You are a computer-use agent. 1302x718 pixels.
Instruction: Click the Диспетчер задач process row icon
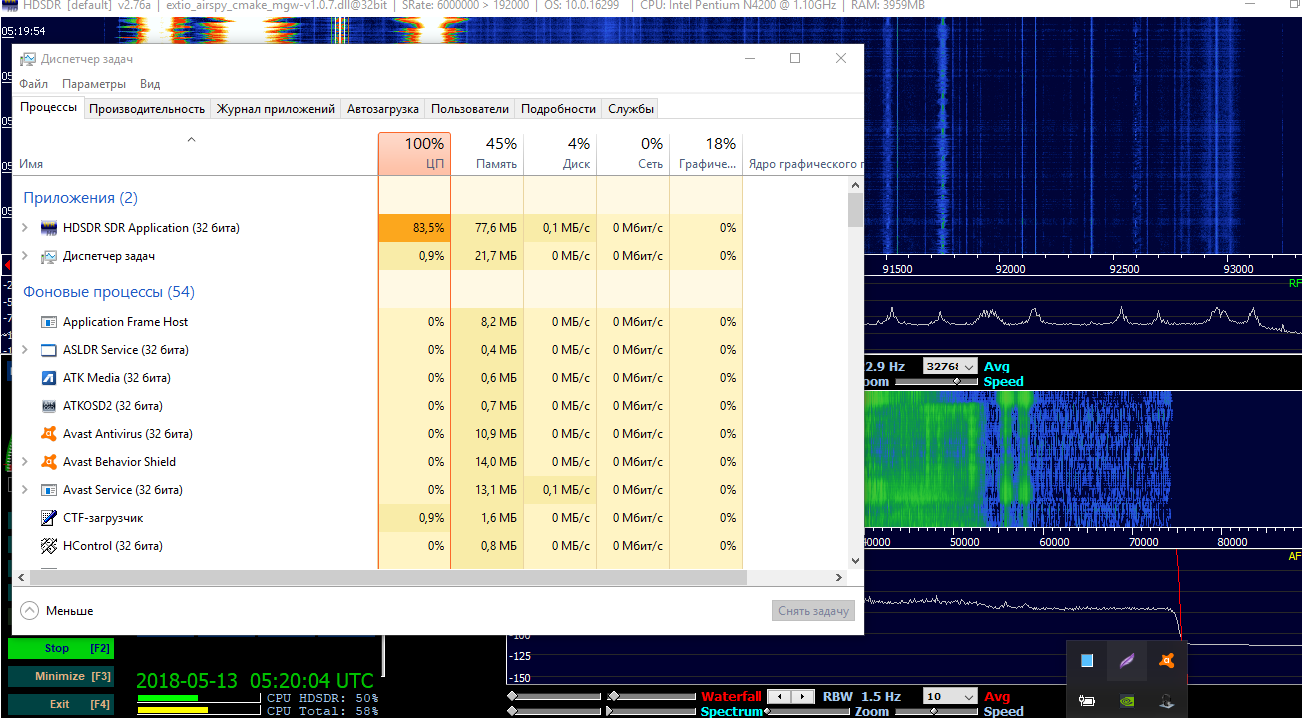pyautogui.click(x=49, y=256)
